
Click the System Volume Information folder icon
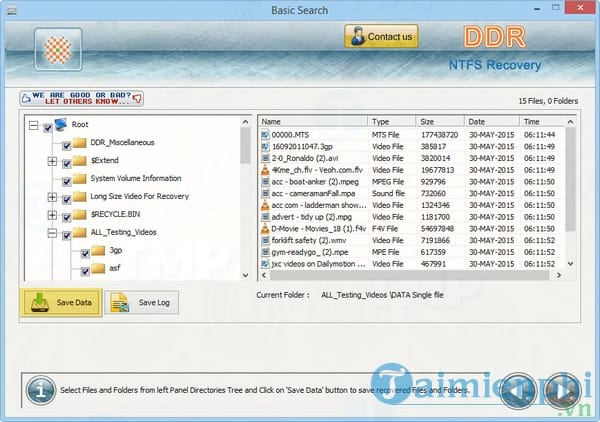pyautogui.click(x=80, y=178)
